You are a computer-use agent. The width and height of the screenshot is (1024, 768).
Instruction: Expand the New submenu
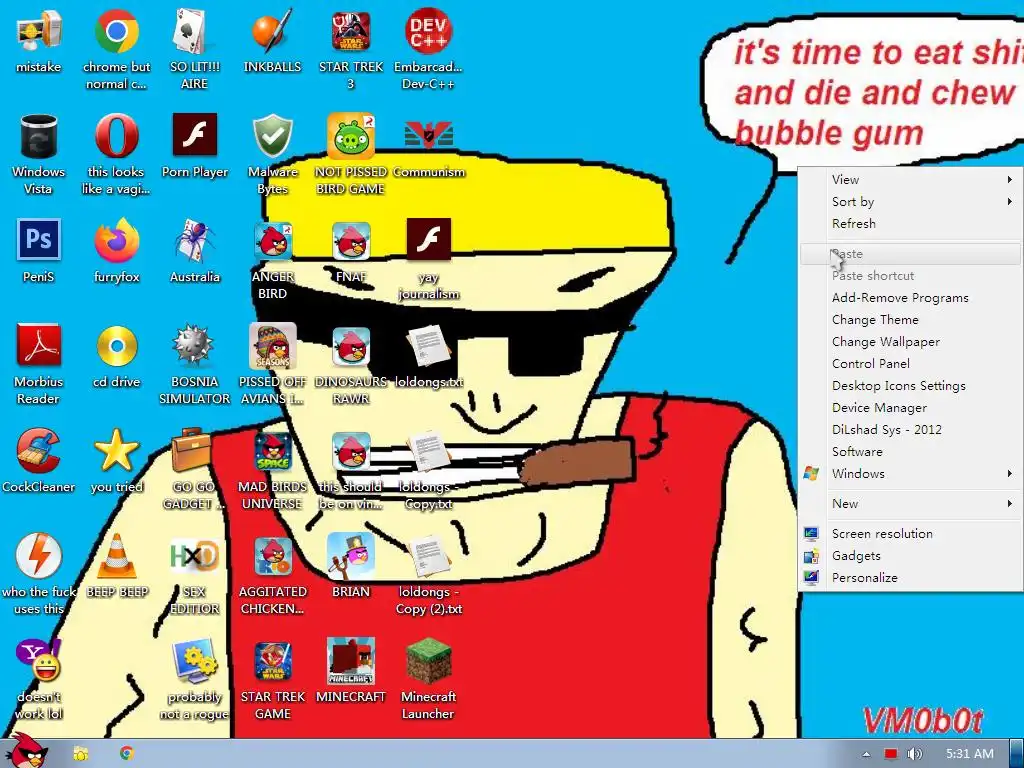coord(910,504)
